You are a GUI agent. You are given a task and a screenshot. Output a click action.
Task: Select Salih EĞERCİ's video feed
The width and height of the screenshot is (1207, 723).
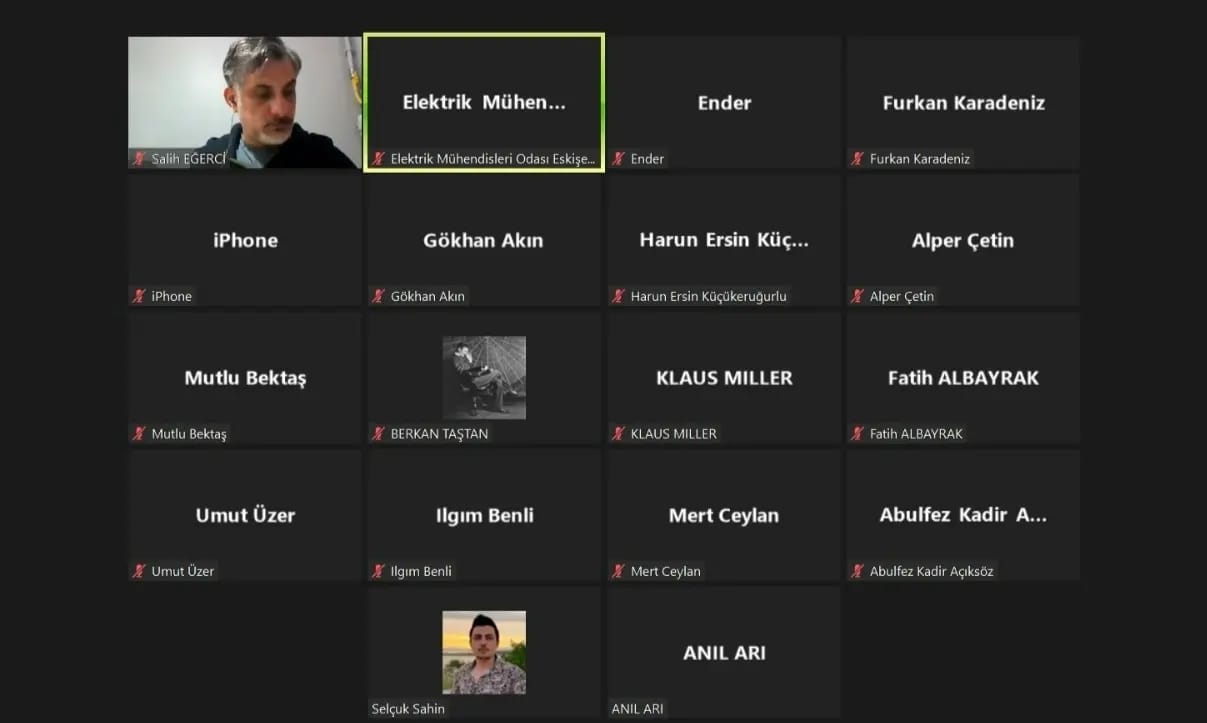coord(245,103)
